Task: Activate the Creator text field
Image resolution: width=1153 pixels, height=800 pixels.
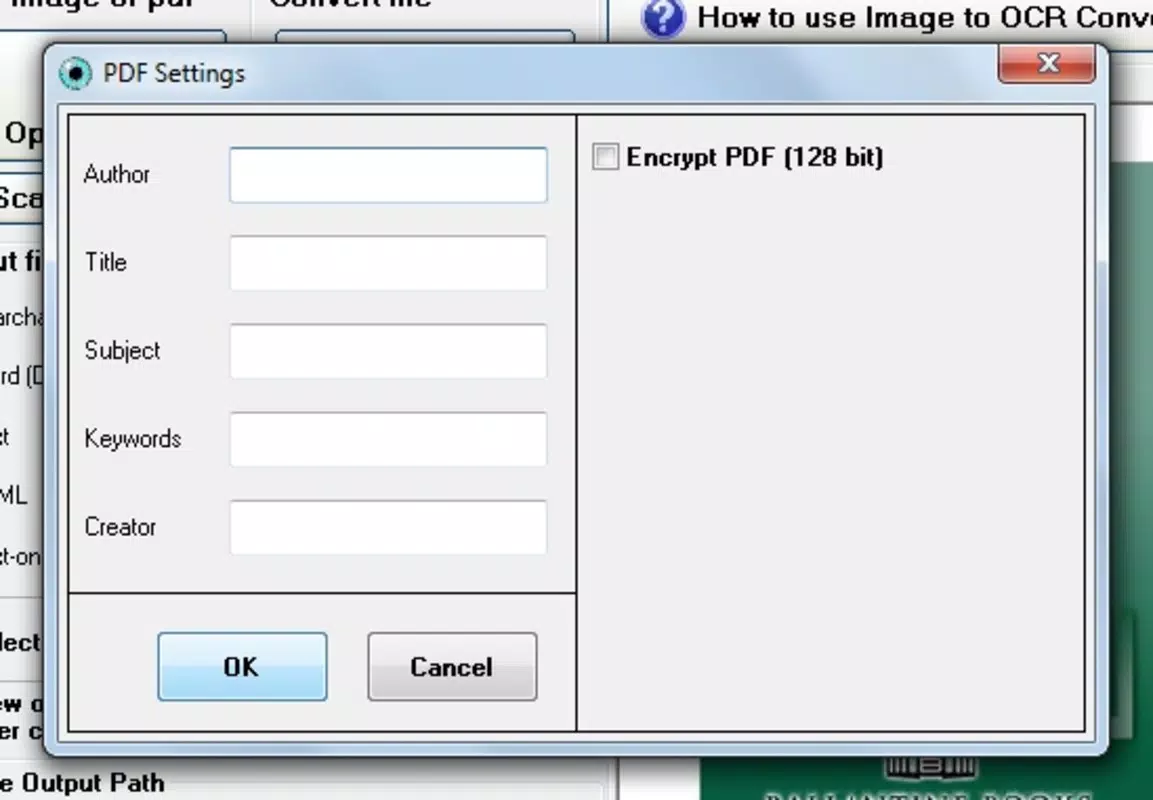Action: 388,527
